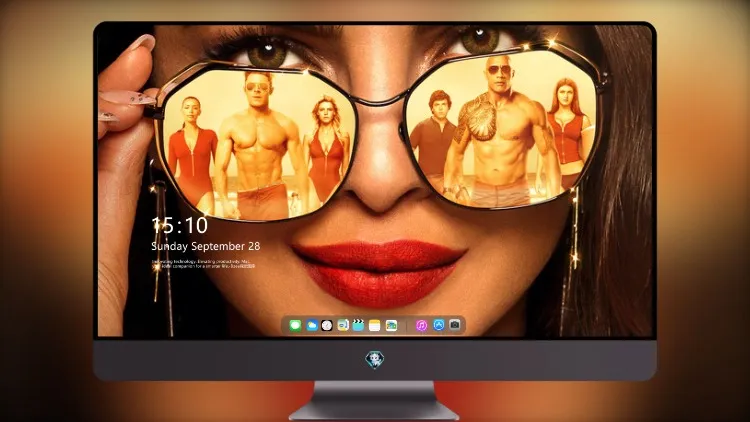Click the monitor stand
Viewport: 750px width, 422px height.
coord(374,401)
